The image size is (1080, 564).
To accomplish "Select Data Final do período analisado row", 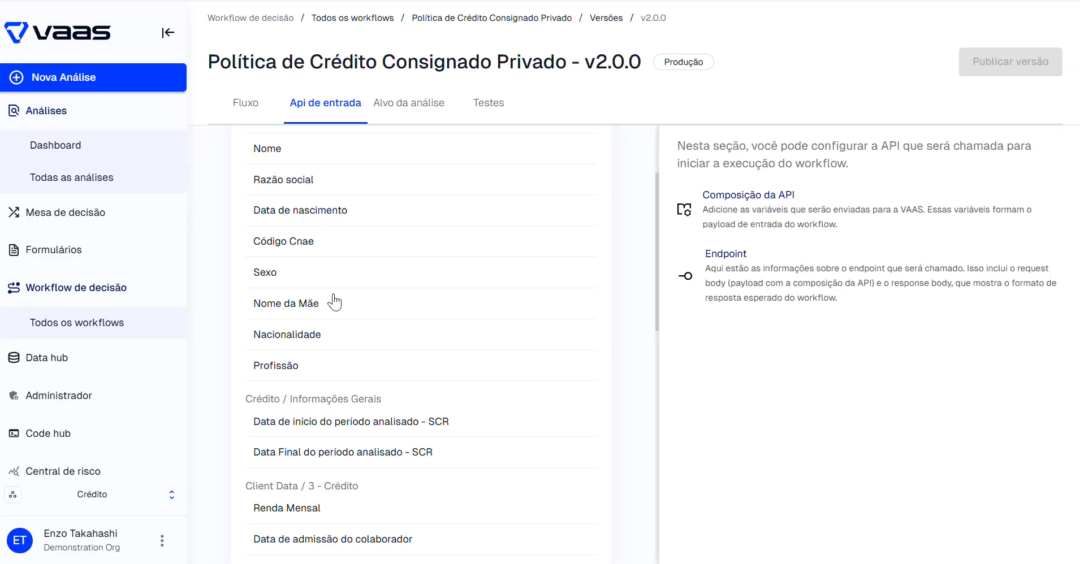I will [x=421, y=452].
